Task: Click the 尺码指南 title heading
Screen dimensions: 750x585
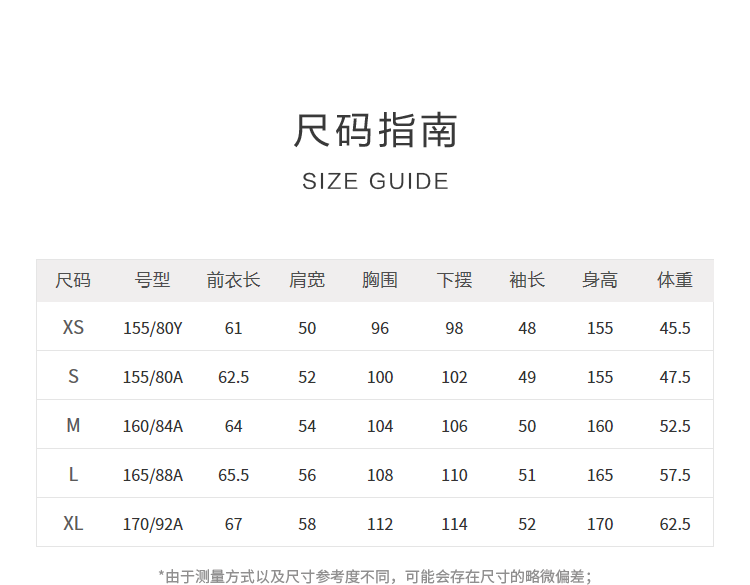Action: coord(375,131)
